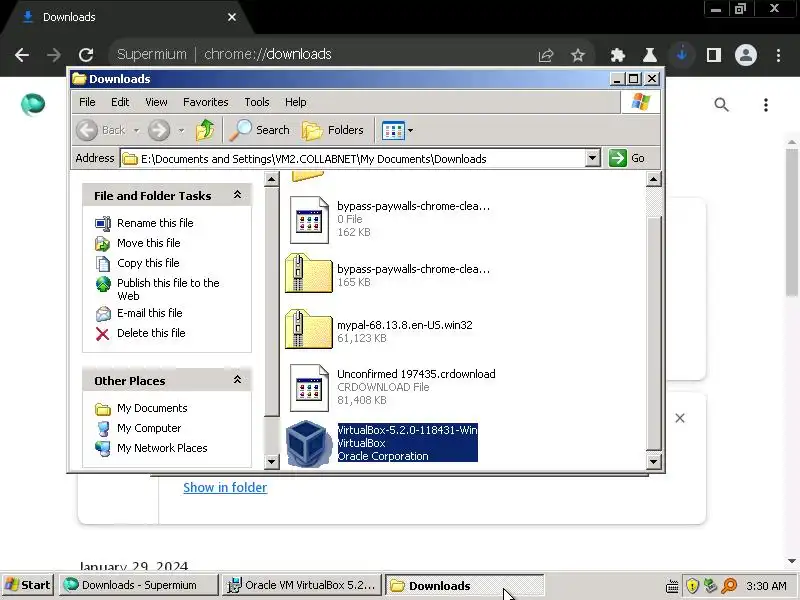Click the task pane scroll down arrow
The height and width of the screenshot is (600, 800).
271,462
